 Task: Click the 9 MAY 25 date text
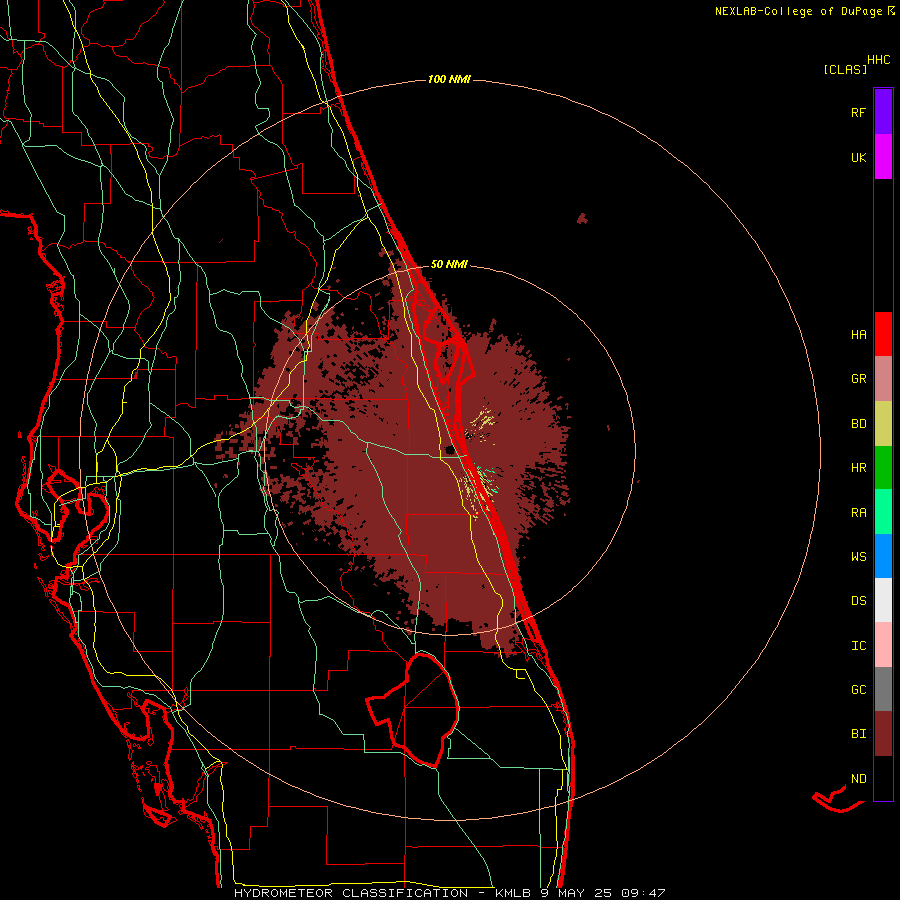[577, 893]
